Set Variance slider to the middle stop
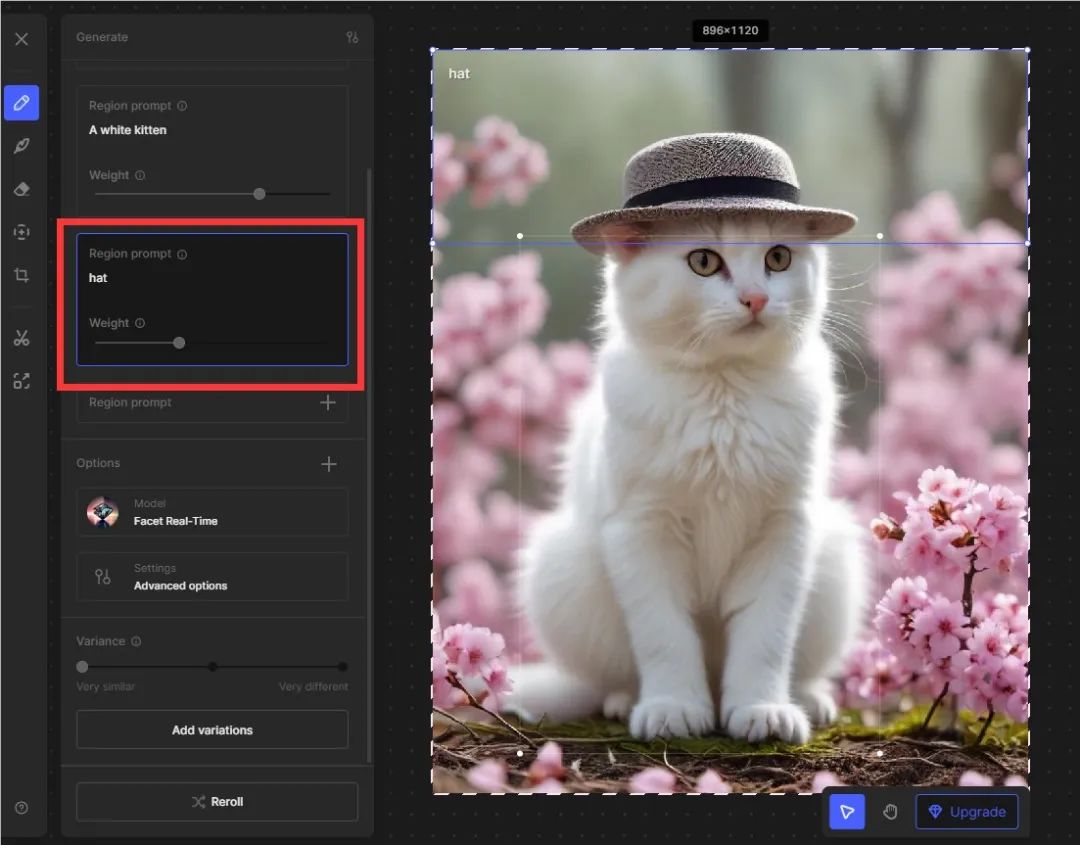The image size is (1080, 845). (212, 667)
